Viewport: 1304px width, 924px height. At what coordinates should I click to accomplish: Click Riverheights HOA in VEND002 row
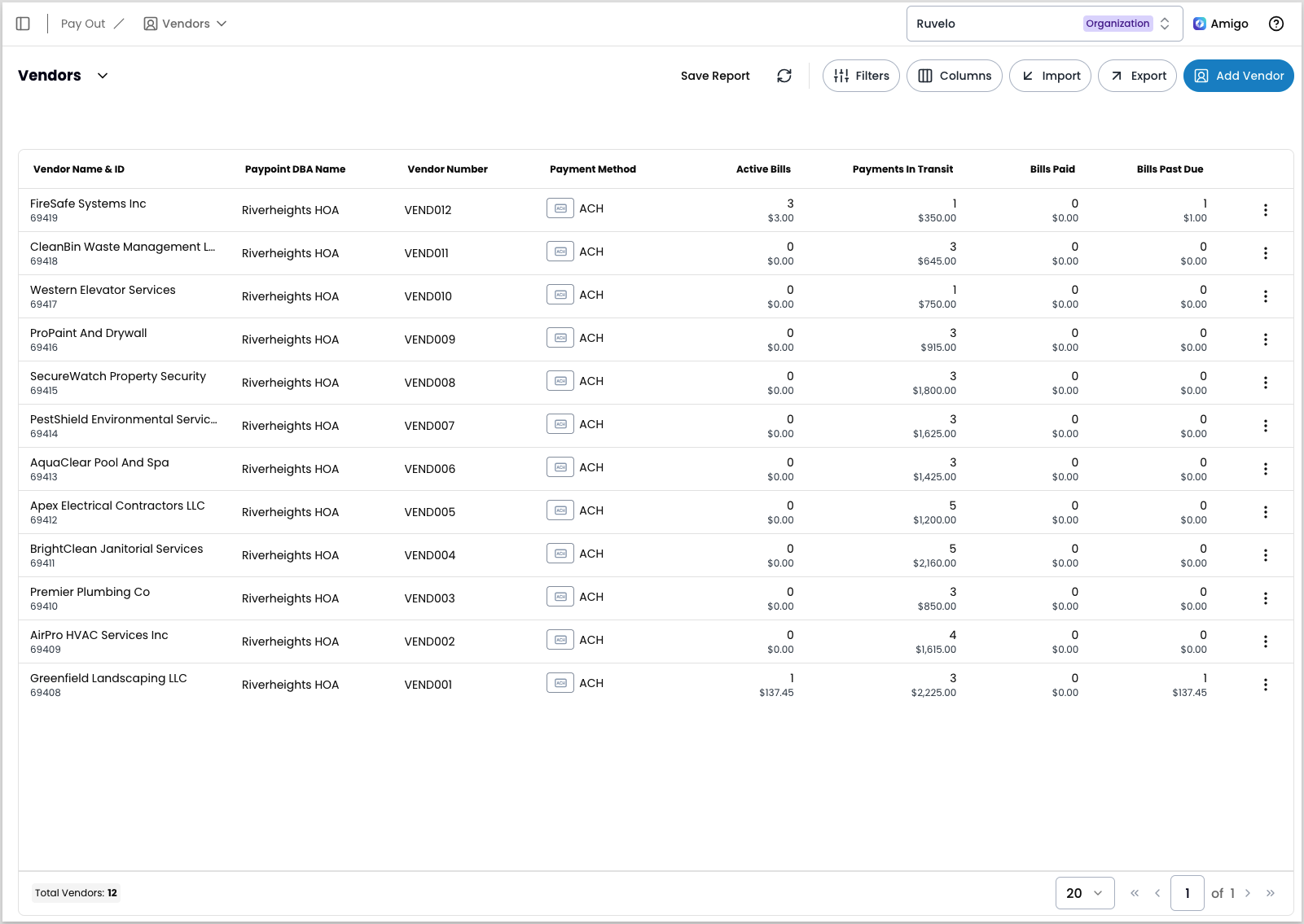coord(290,642)
